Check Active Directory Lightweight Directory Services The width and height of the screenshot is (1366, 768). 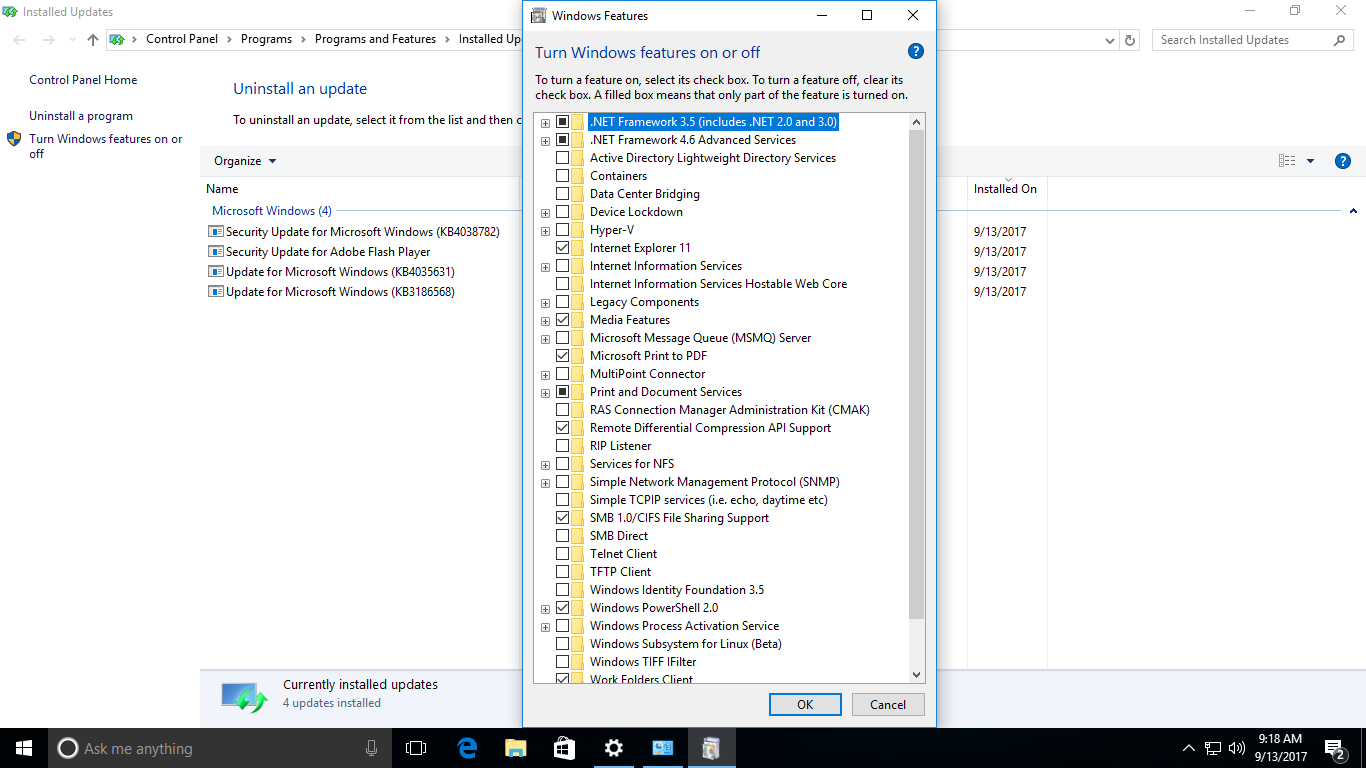(562, 158)
